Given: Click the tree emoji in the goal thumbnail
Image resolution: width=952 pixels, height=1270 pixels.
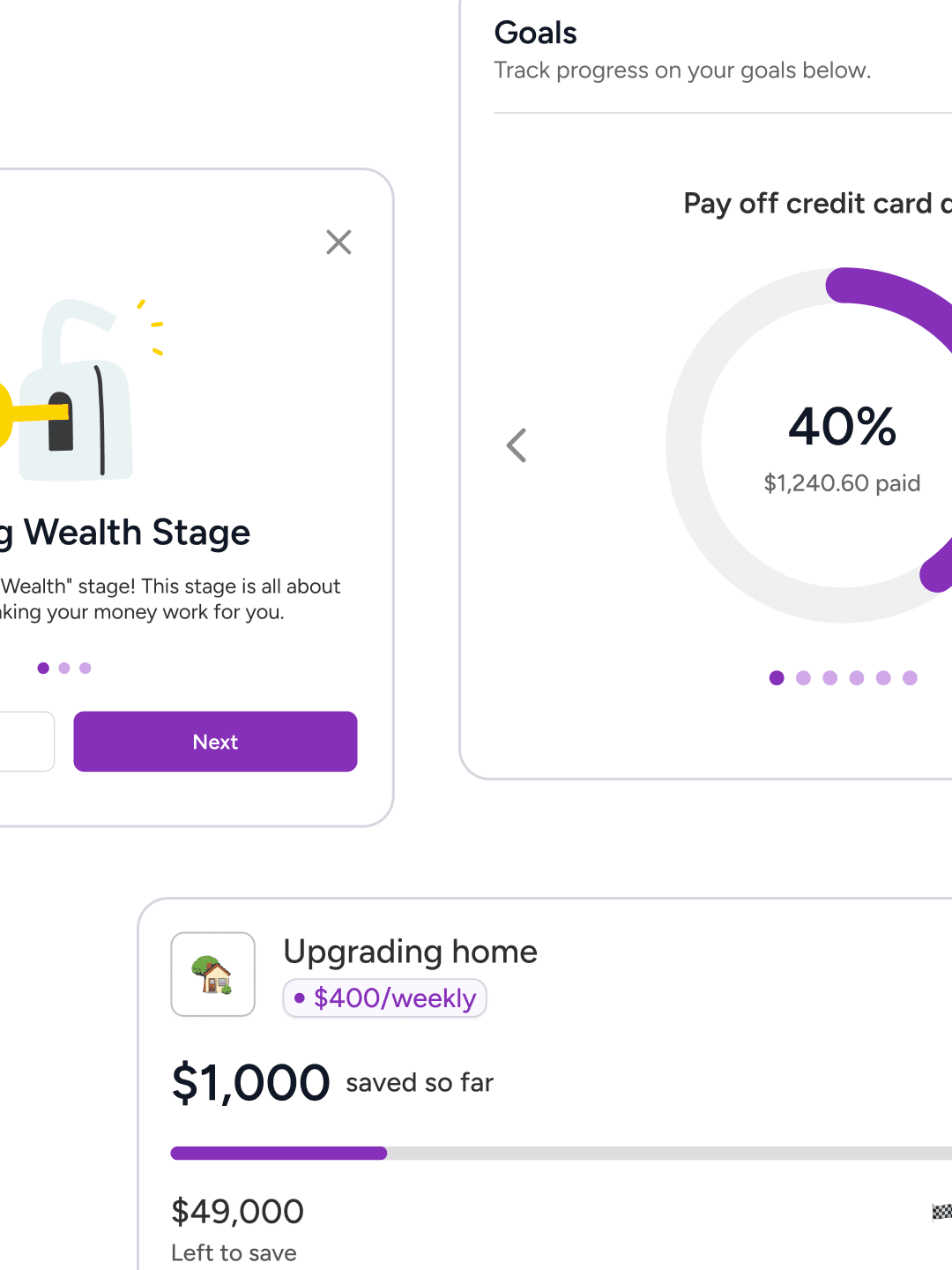Looking at the screenshot, I should 205,961.
